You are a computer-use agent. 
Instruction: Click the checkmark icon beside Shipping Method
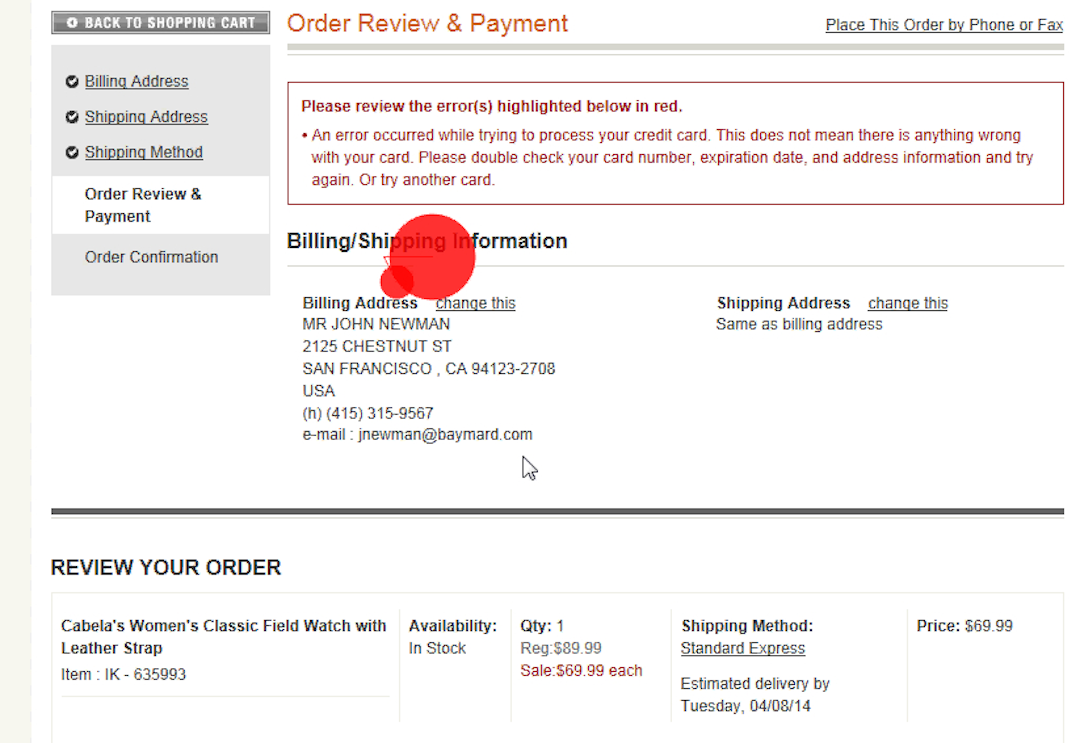[72, 151]
